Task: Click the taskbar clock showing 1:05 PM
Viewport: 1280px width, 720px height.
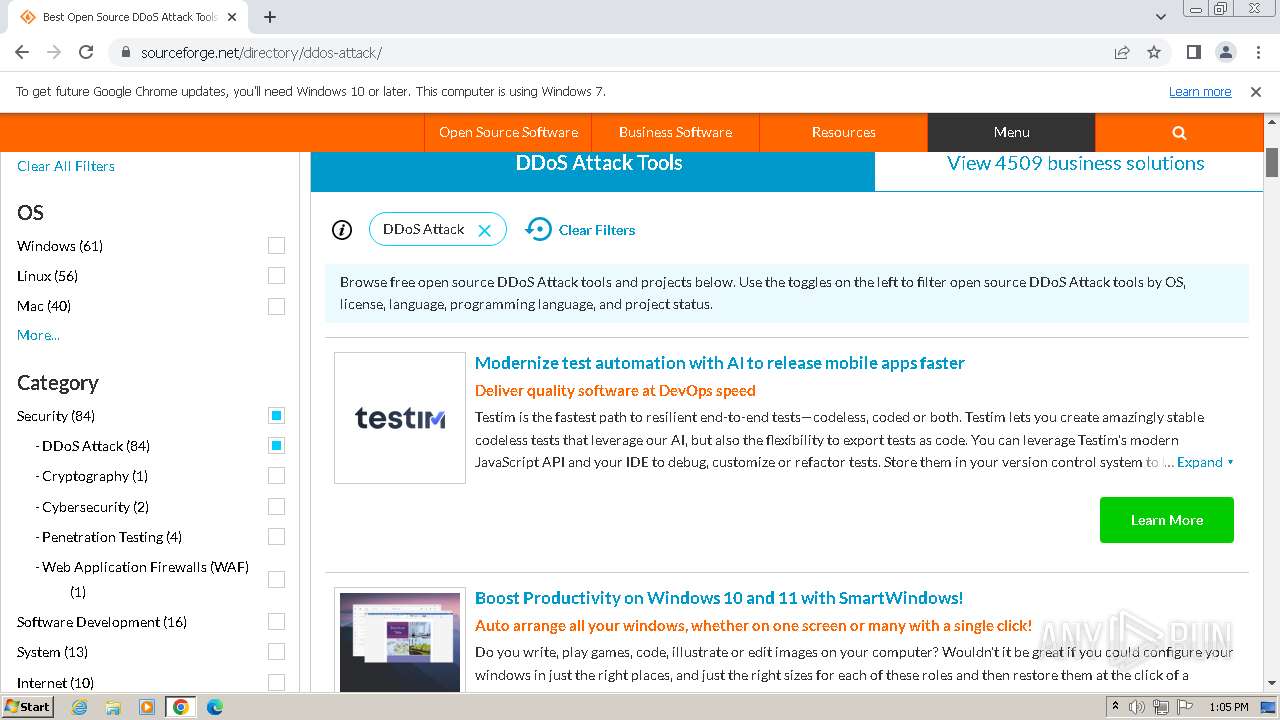Action: [x=1228, y=707]
